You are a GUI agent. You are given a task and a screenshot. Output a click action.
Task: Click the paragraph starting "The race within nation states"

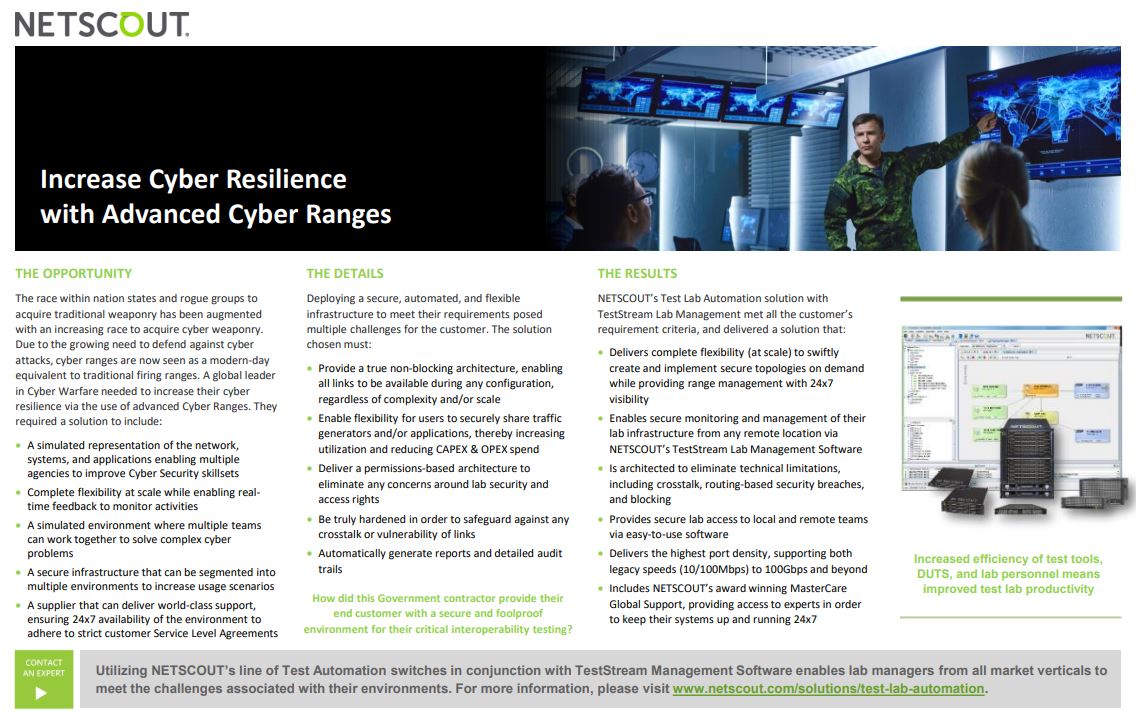click(x=146, y=360)
